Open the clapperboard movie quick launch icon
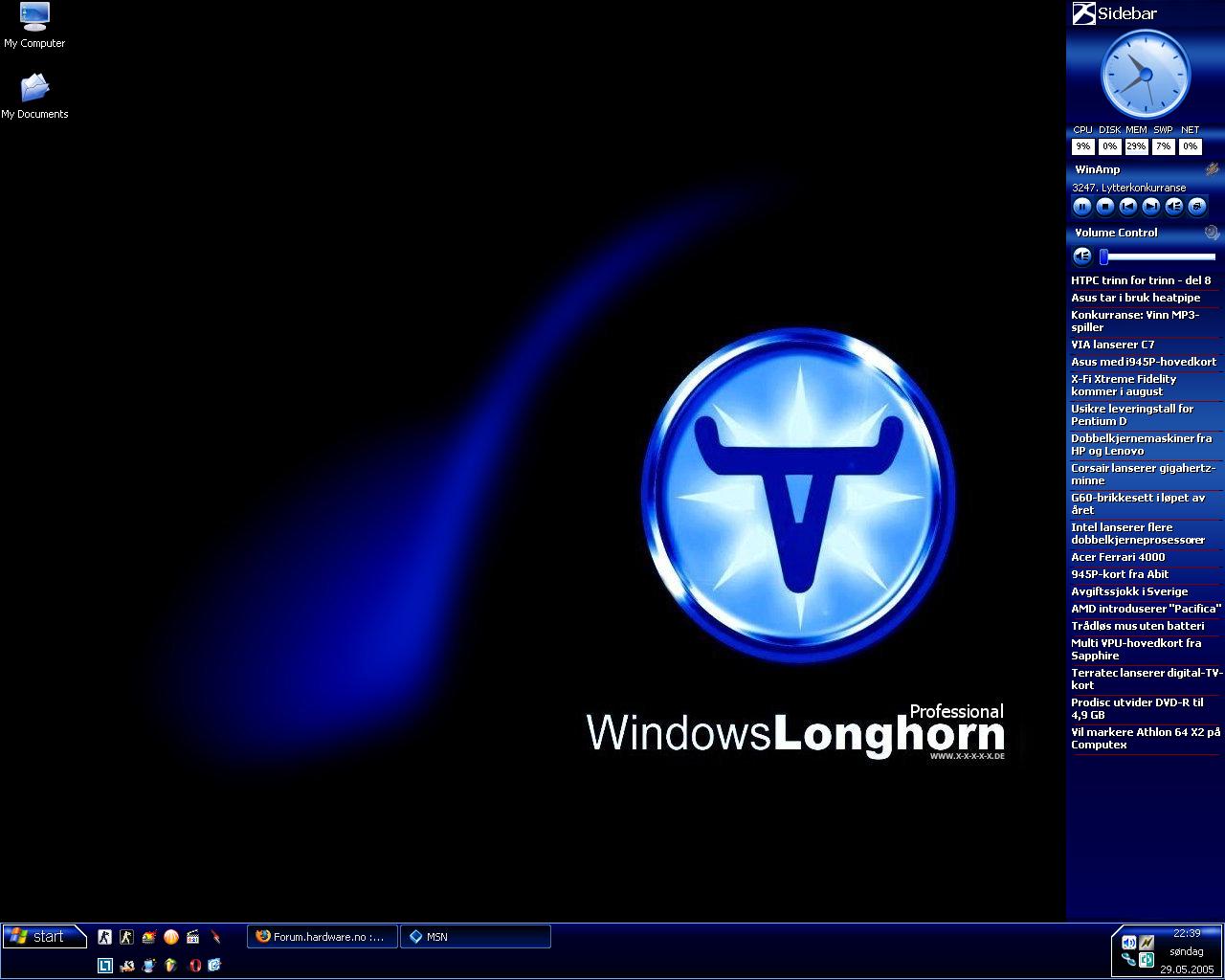 193,937
